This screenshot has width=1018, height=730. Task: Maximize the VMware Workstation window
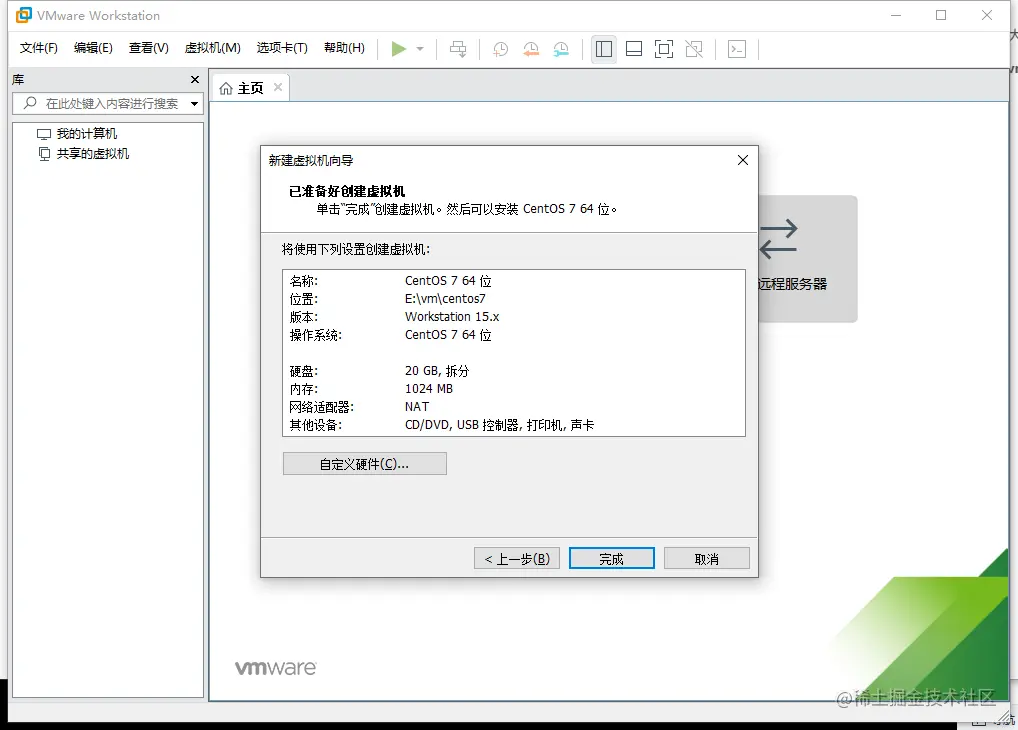click(x=941, y=15)
